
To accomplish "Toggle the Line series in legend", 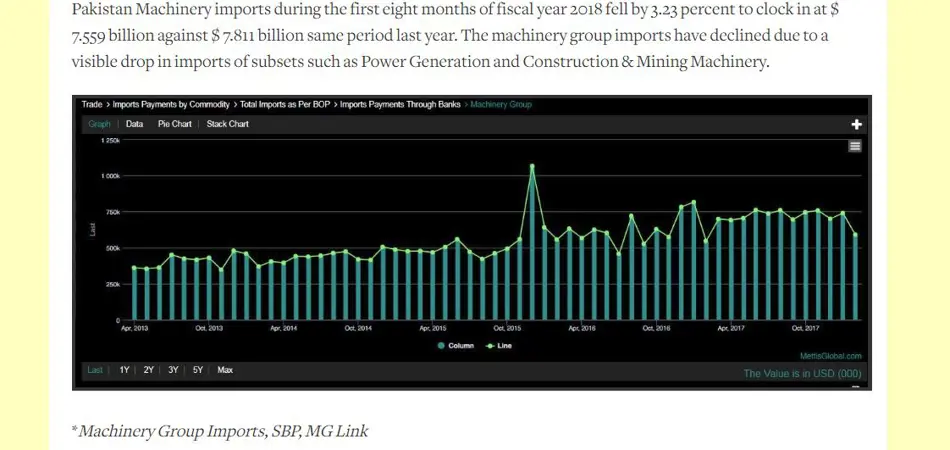I will click(x=498, y=345).
